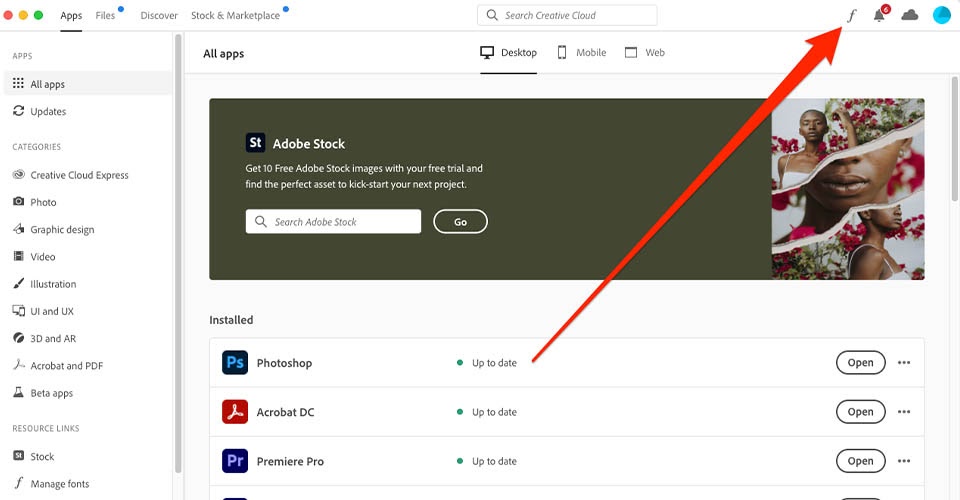This screenshot has height=500, width=960.
Task: Click the Installed section heading
Action: click(x=231, y=319)
